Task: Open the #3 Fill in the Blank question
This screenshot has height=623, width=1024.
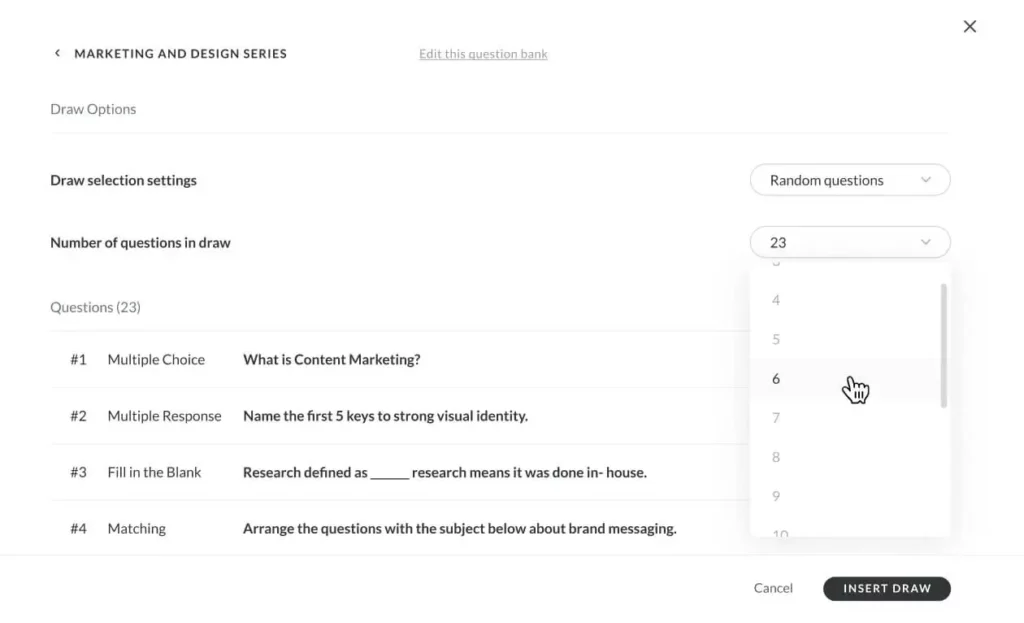Action: 444,473
